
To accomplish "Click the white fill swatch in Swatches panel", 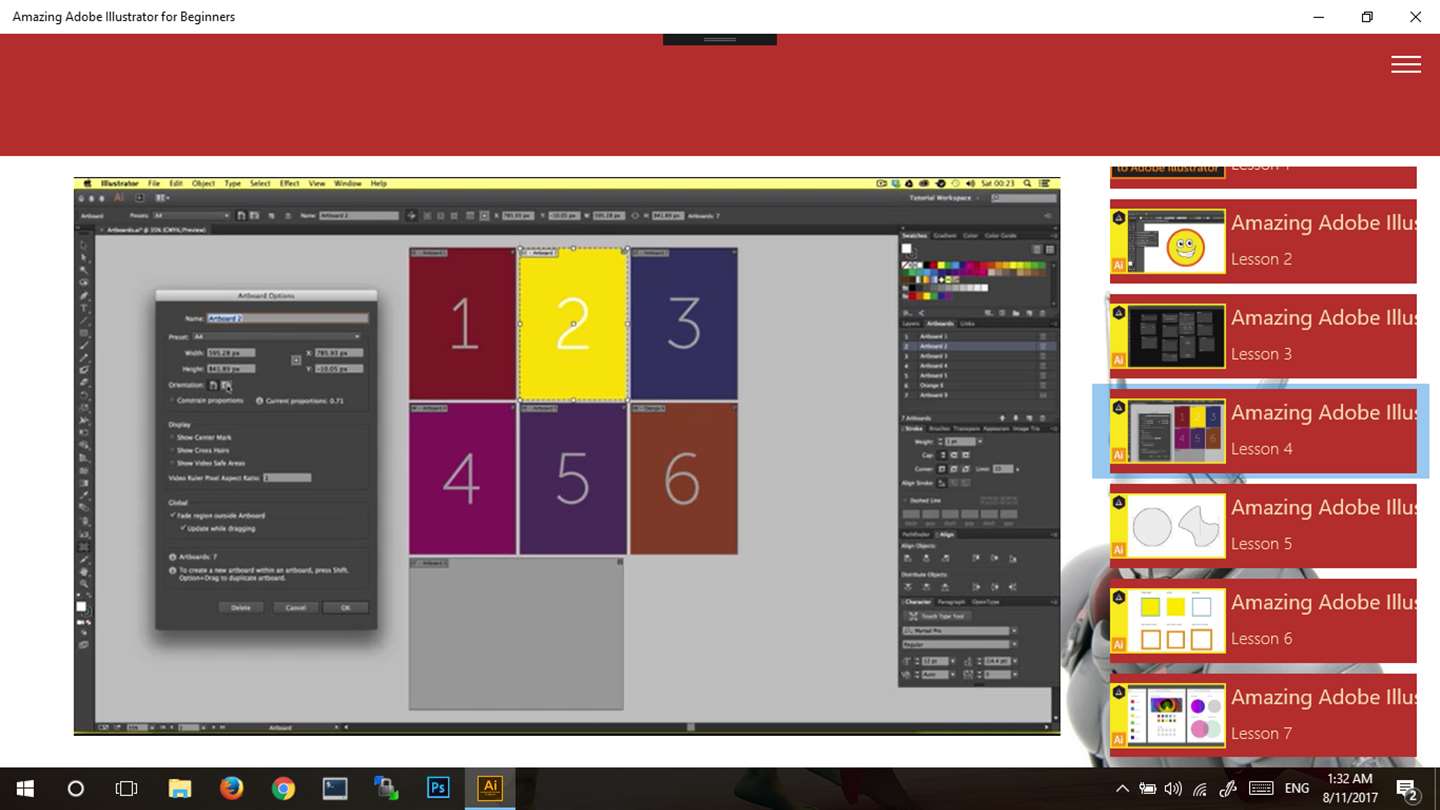I will pos(906,248).
